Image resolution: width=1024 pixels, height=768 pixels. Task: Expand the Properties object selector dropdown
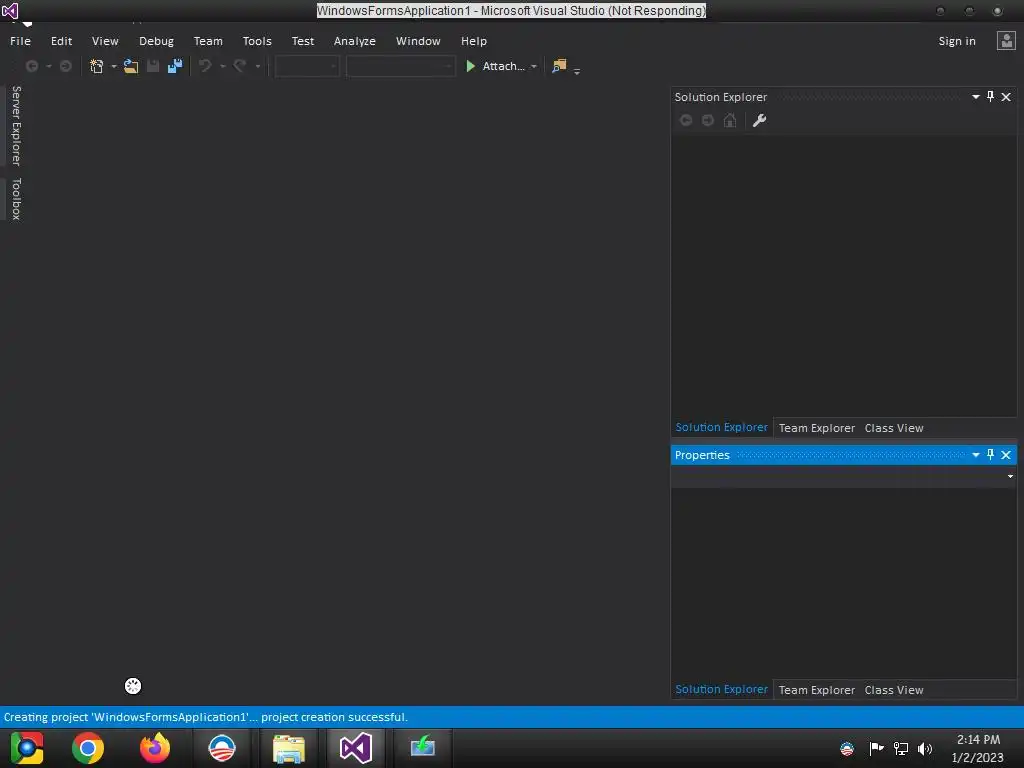click(x=1010, y=476)
